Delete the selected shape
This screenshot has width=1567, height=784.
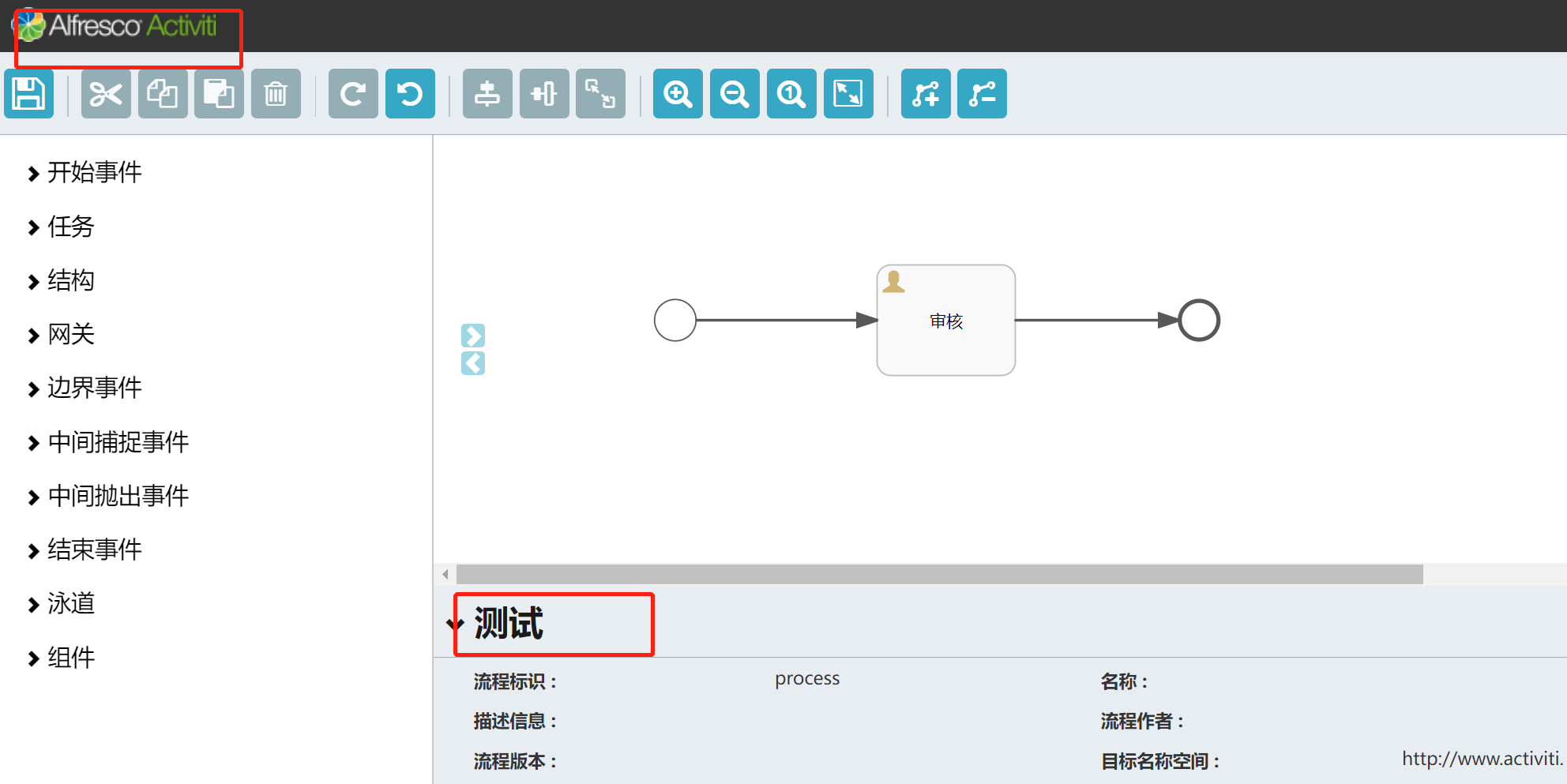[x=276, y=93]
